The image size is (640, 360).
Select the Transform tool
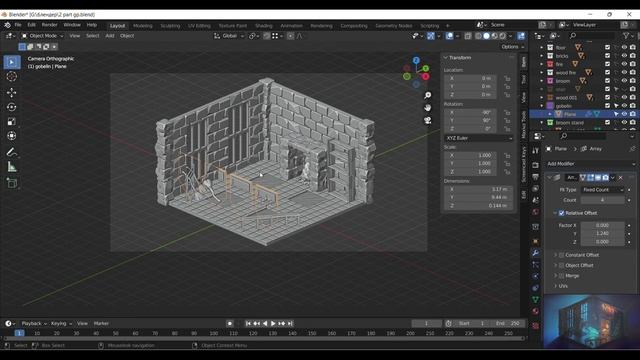[12, 136]
